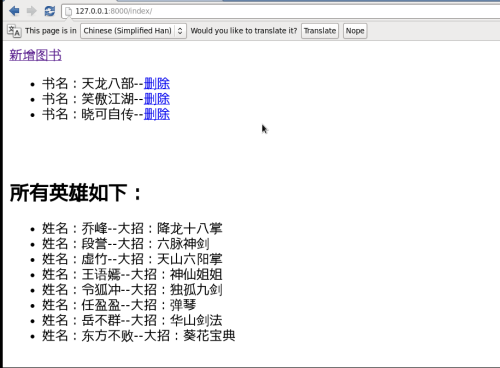Click the browser back arrow

pyautogui.click(x=14, y=11)
